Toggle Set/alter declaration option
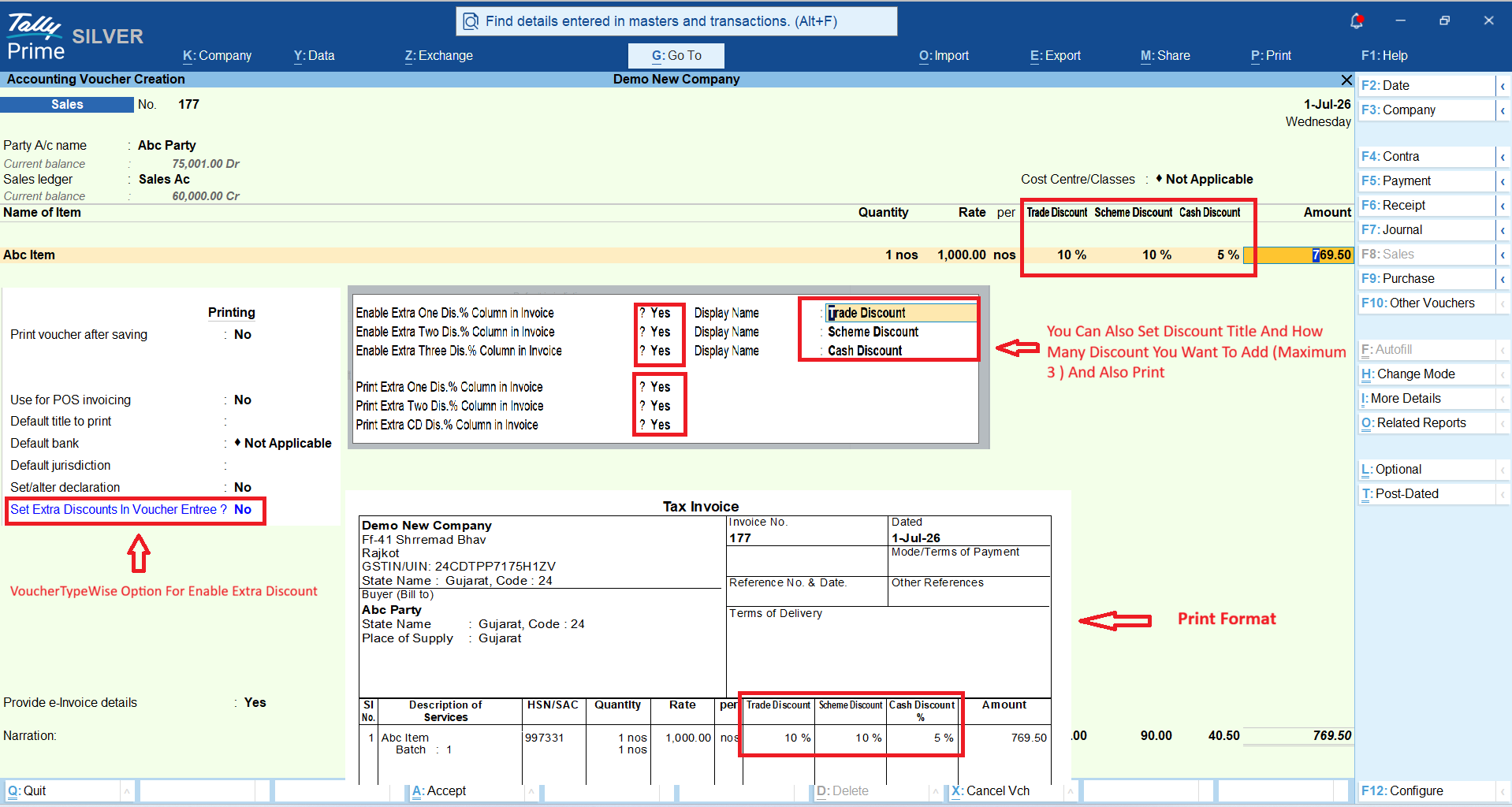The height and width of the screenshot is (807, 1512). tap(243, 487)
